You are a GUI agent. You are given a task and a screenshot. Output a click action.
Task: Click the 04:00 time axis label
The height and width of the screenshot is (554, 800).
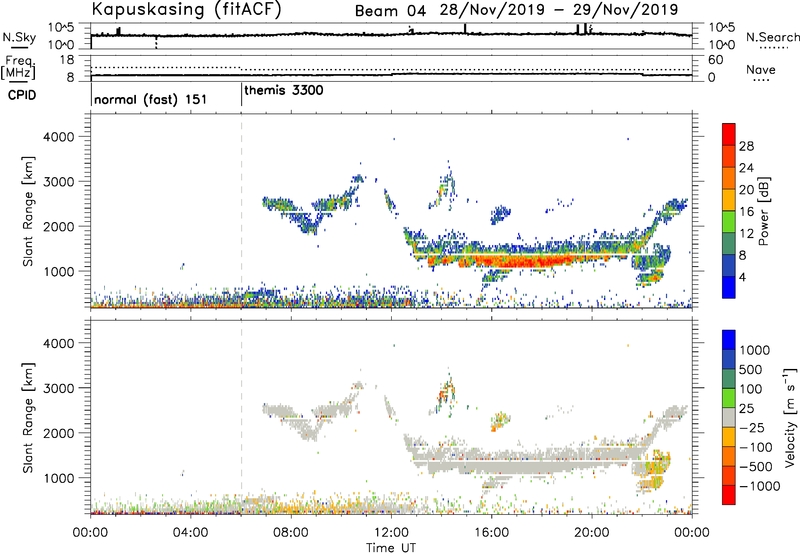(x=191, y=533)
